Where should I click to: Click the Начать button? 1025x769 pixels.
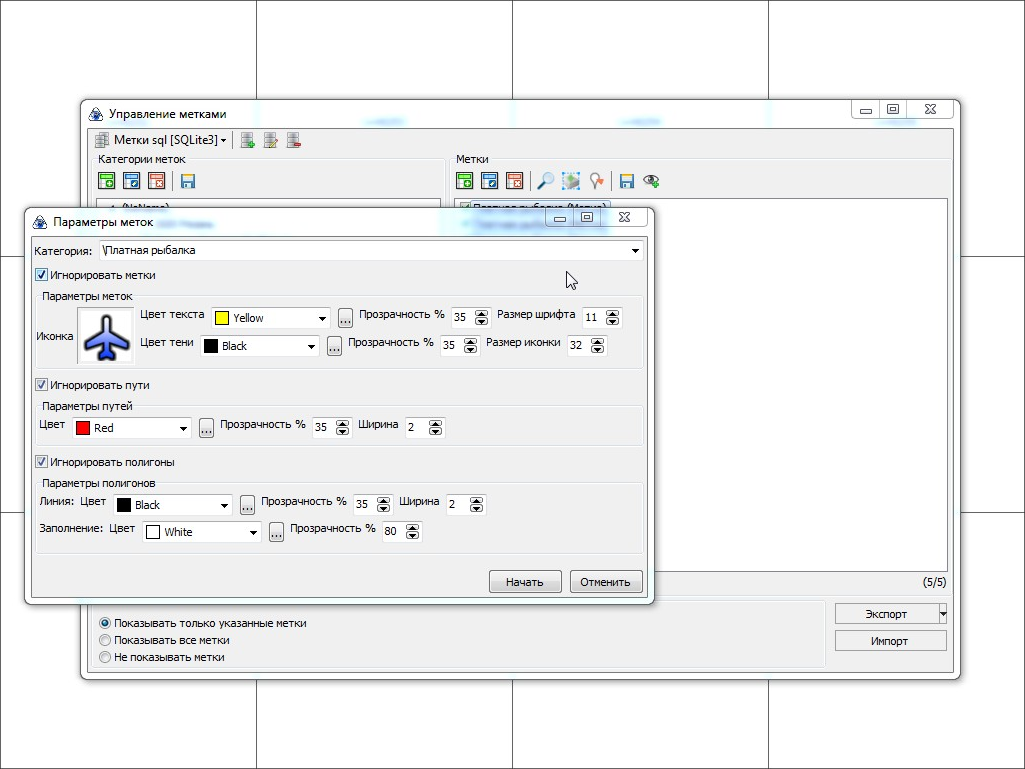[x=525, y=582]
